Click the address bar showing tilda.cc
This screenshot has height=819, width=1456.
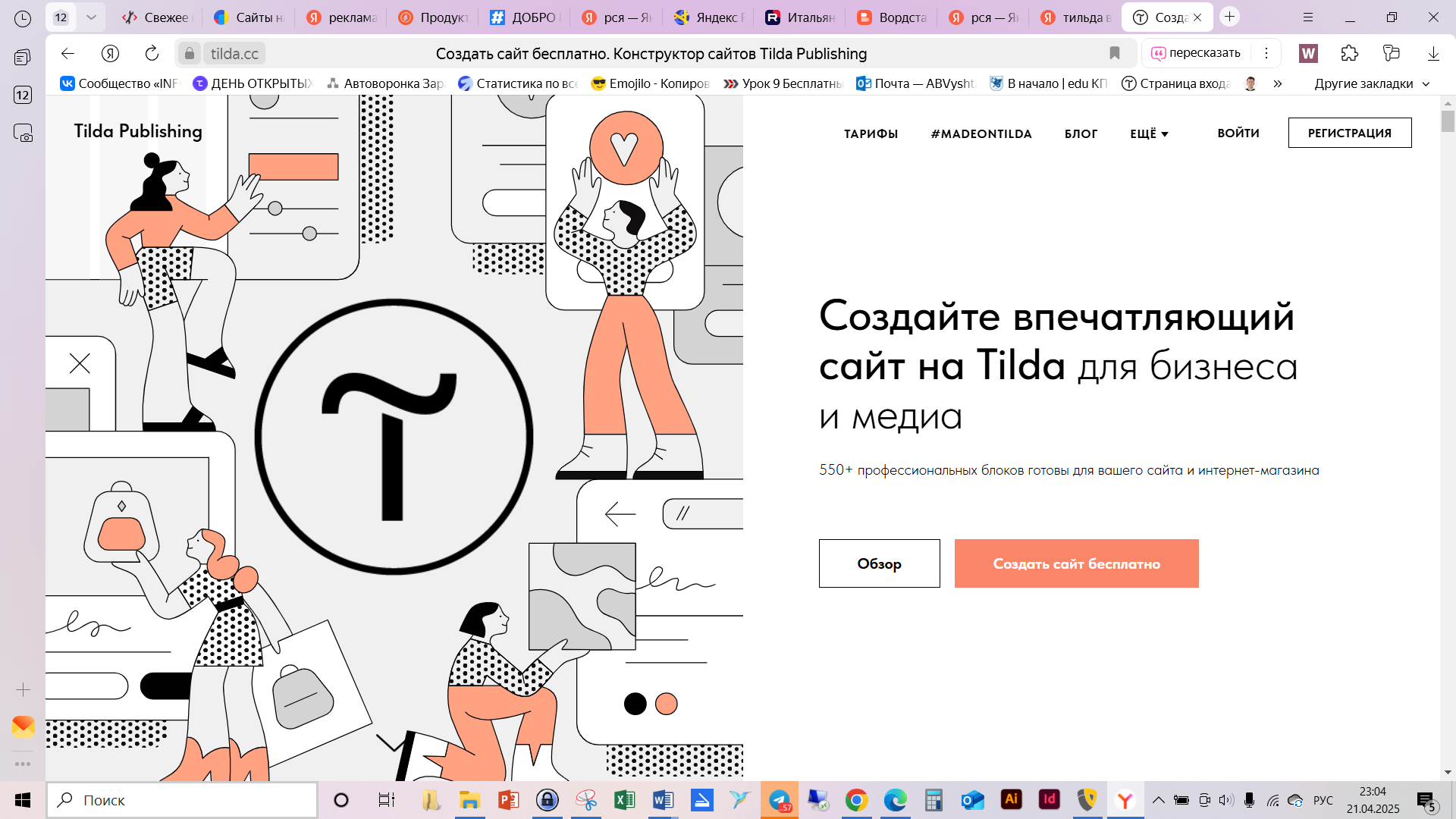pos(235,53)
